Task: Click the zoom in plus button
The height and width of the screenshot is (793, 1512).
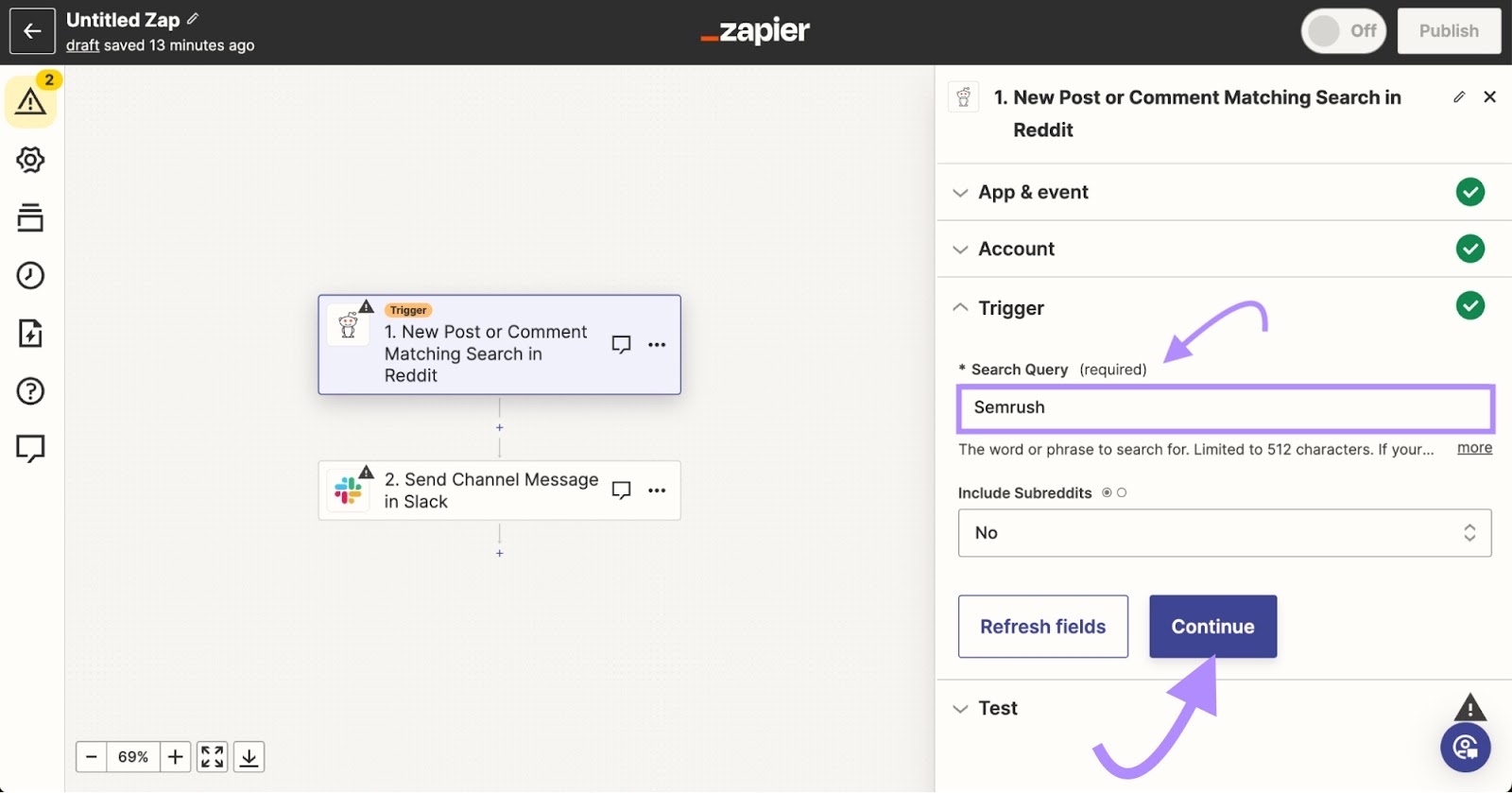Action: point(175,757)
